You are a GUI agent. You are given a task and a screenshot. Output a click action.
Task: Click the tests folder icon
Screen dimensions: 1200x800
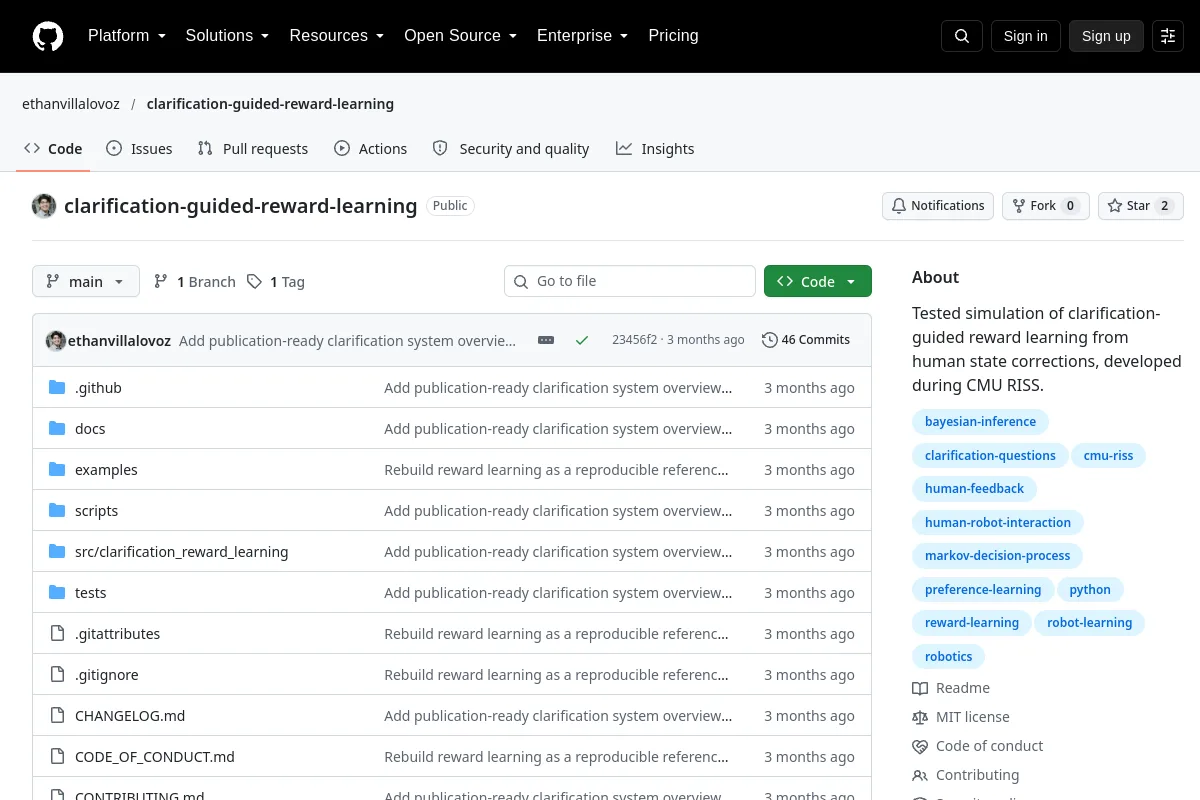(57, 593)
